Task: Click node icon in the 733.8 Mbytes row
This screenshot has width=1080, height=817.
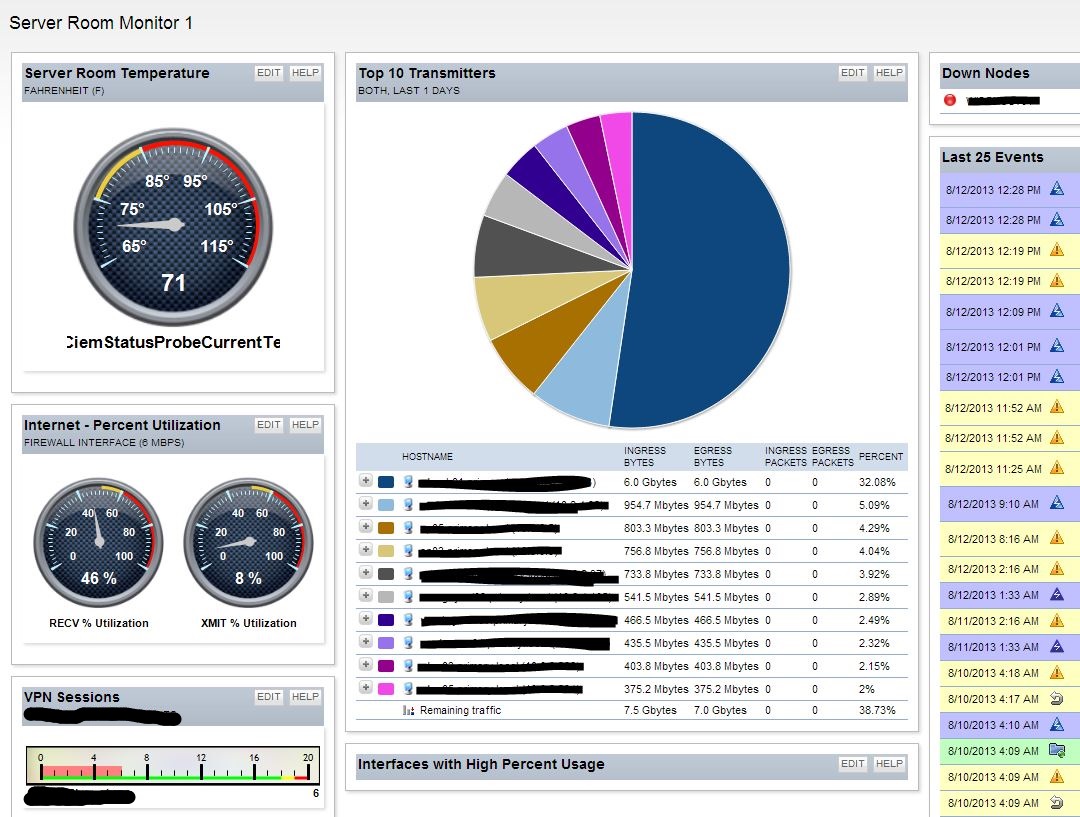Action: click(408, 574)
